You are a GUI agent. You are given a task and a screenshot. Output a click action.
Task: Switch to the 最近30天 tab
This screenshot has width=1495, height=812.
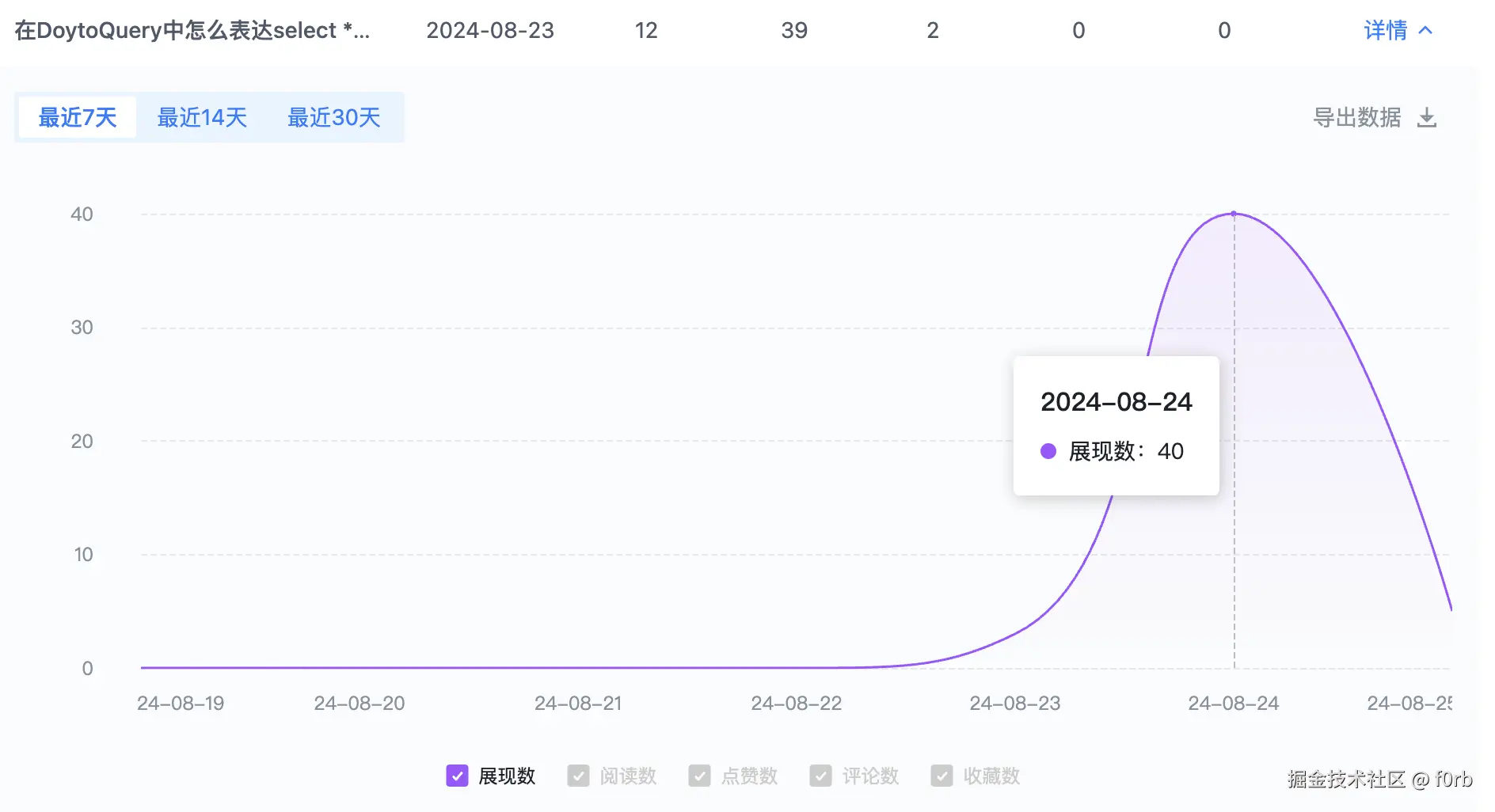pyautogui.click(x=334, y=117)
